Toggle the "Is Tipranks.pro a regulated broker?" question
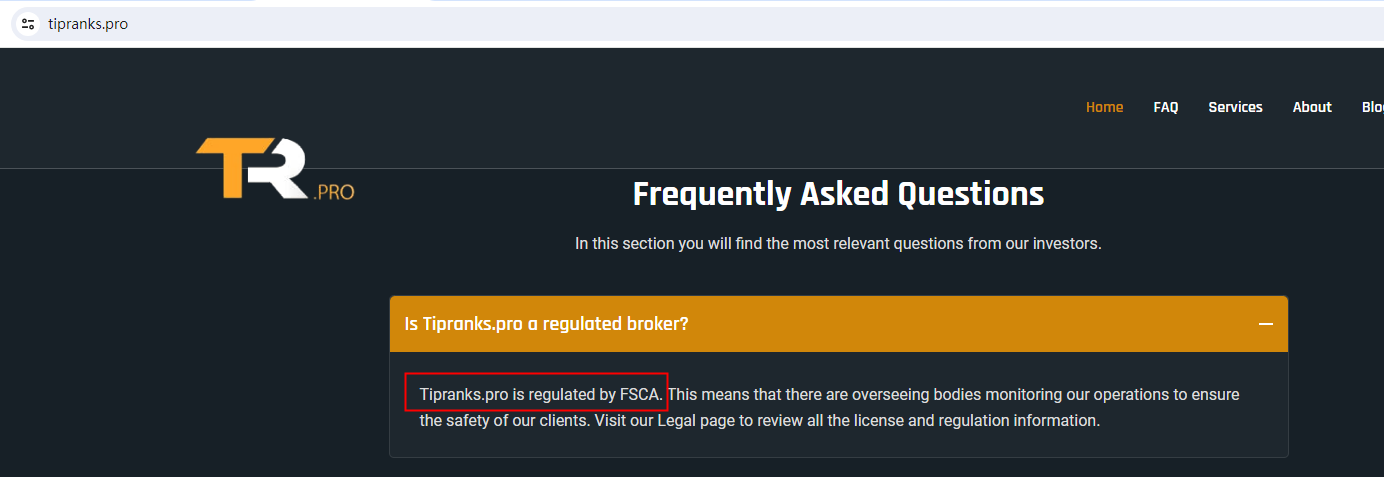 click(548, 324)
